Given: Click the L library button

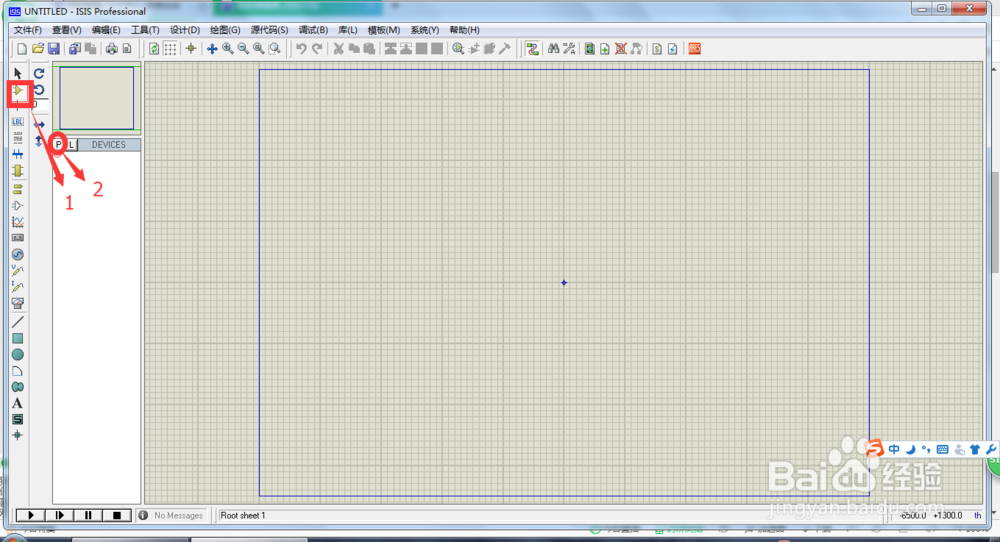Looking at the screenshot, I should tap(71, 145).
